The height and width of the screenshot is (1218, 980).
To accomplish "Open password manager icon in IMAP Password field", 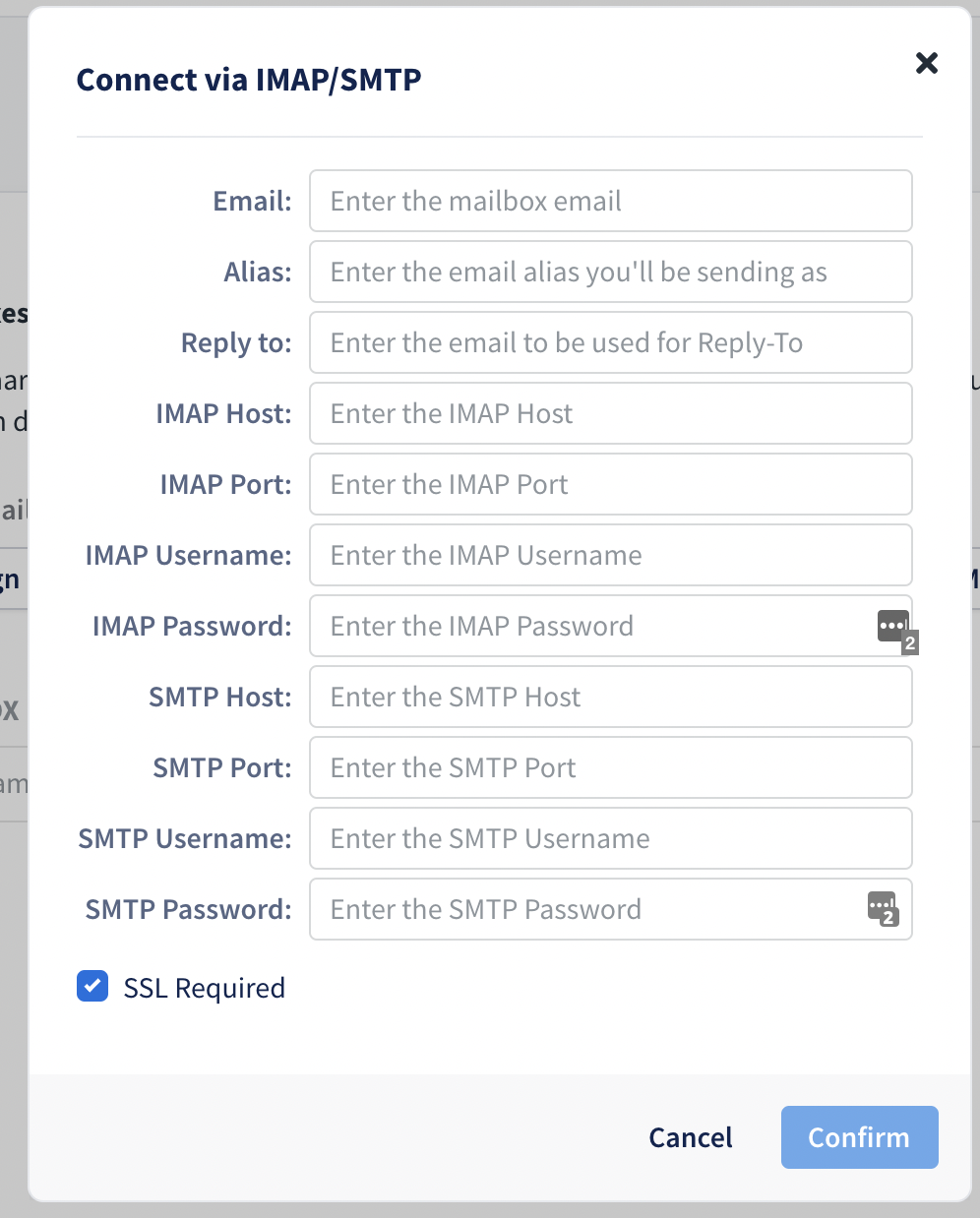I will click(896, 630).
